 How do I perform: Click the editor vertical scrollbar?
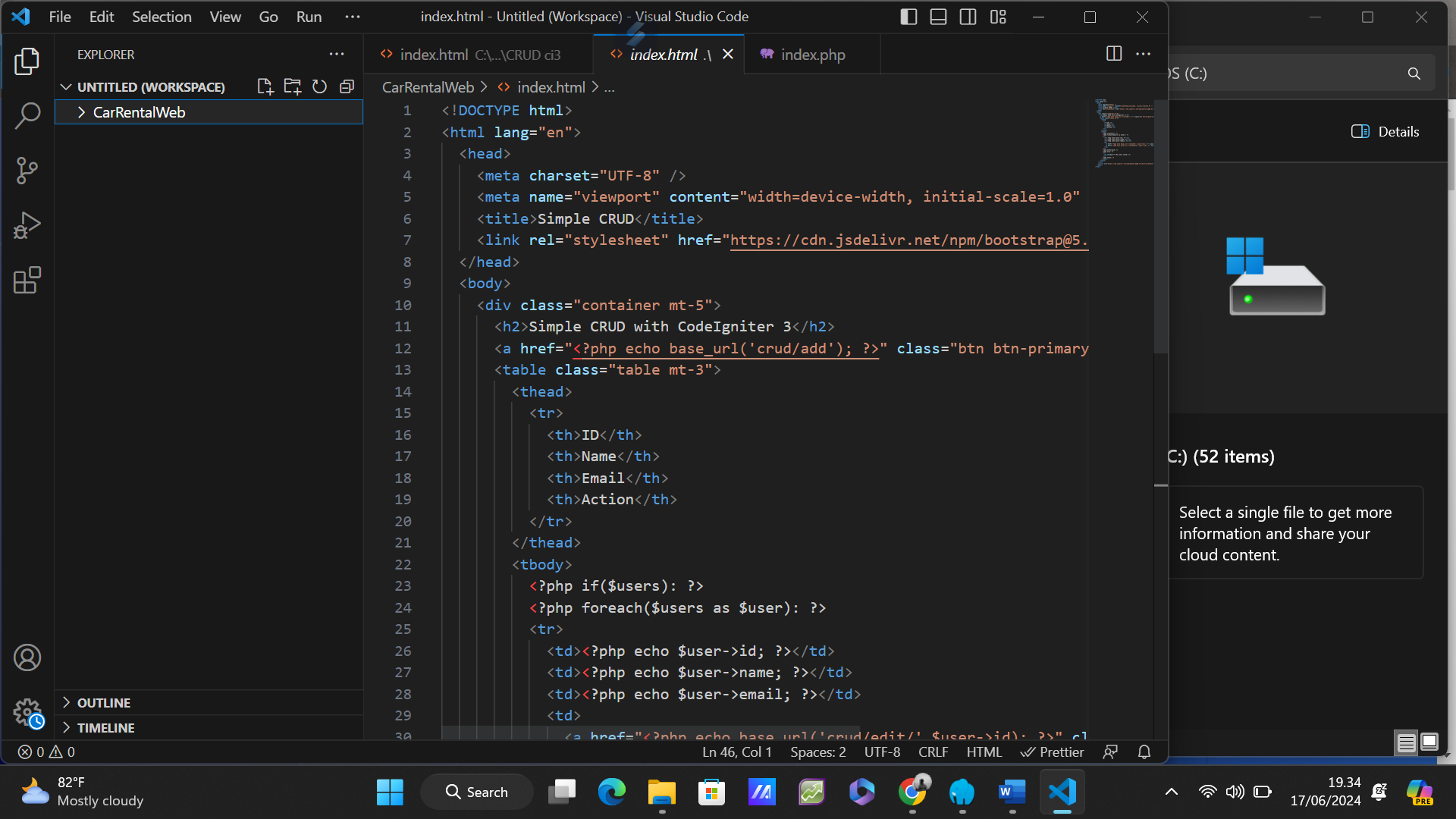[x=1161, y=226]
